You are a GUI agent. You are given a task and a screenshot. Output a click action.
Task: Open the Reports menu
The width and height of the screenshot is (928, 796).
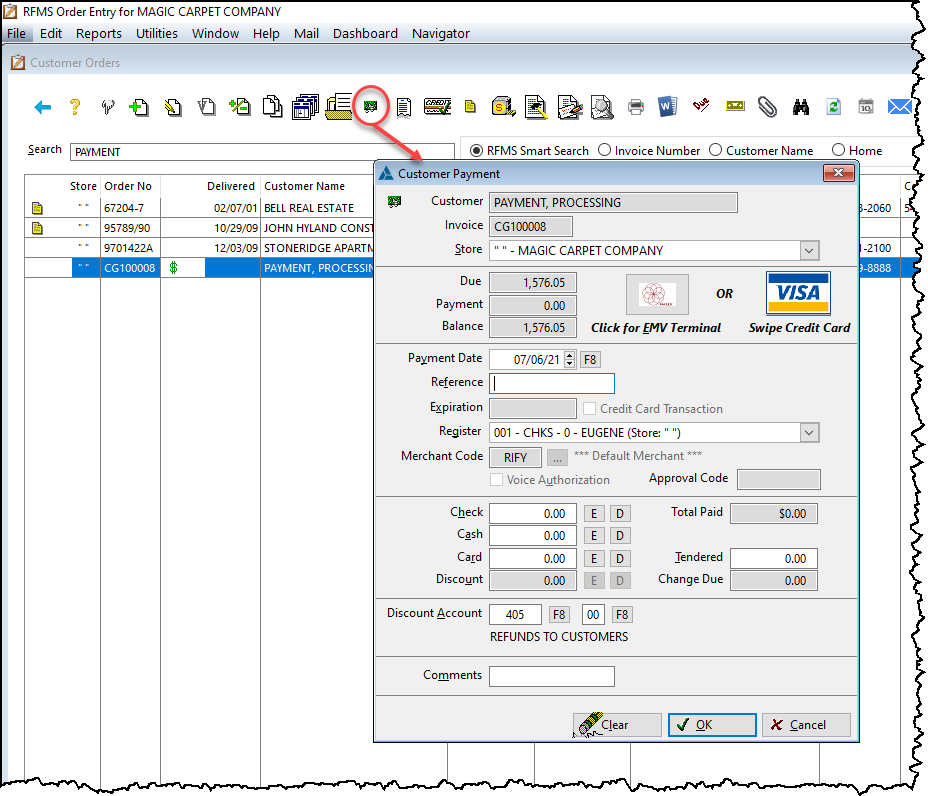pos(98,33)
